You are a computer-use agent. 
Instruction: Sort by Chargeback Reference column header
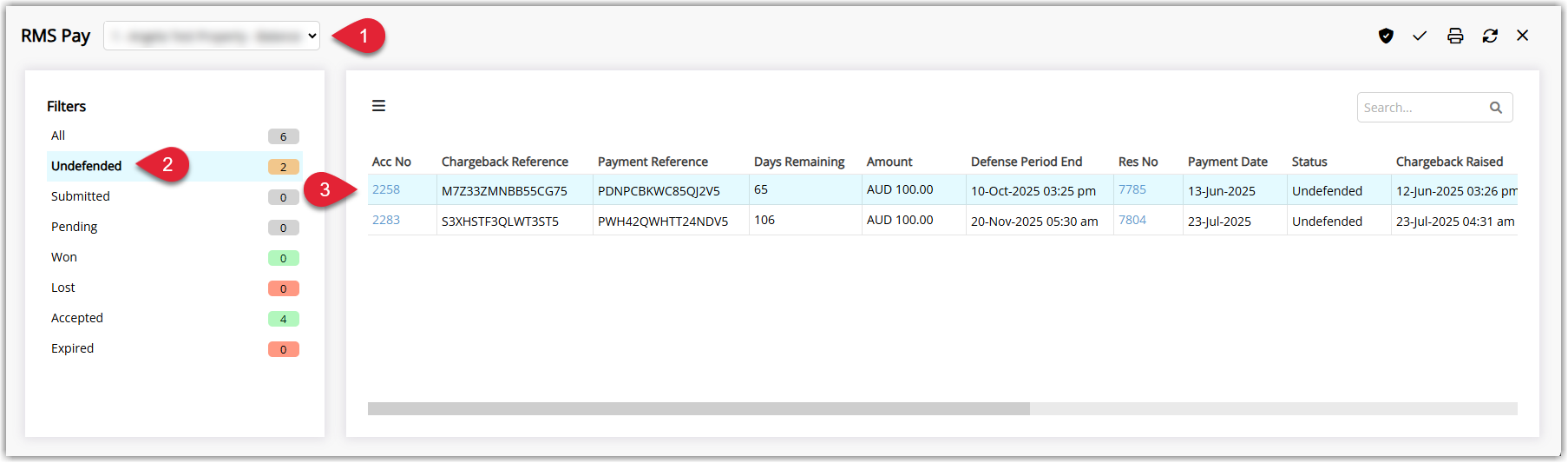(x=505, y=162)
